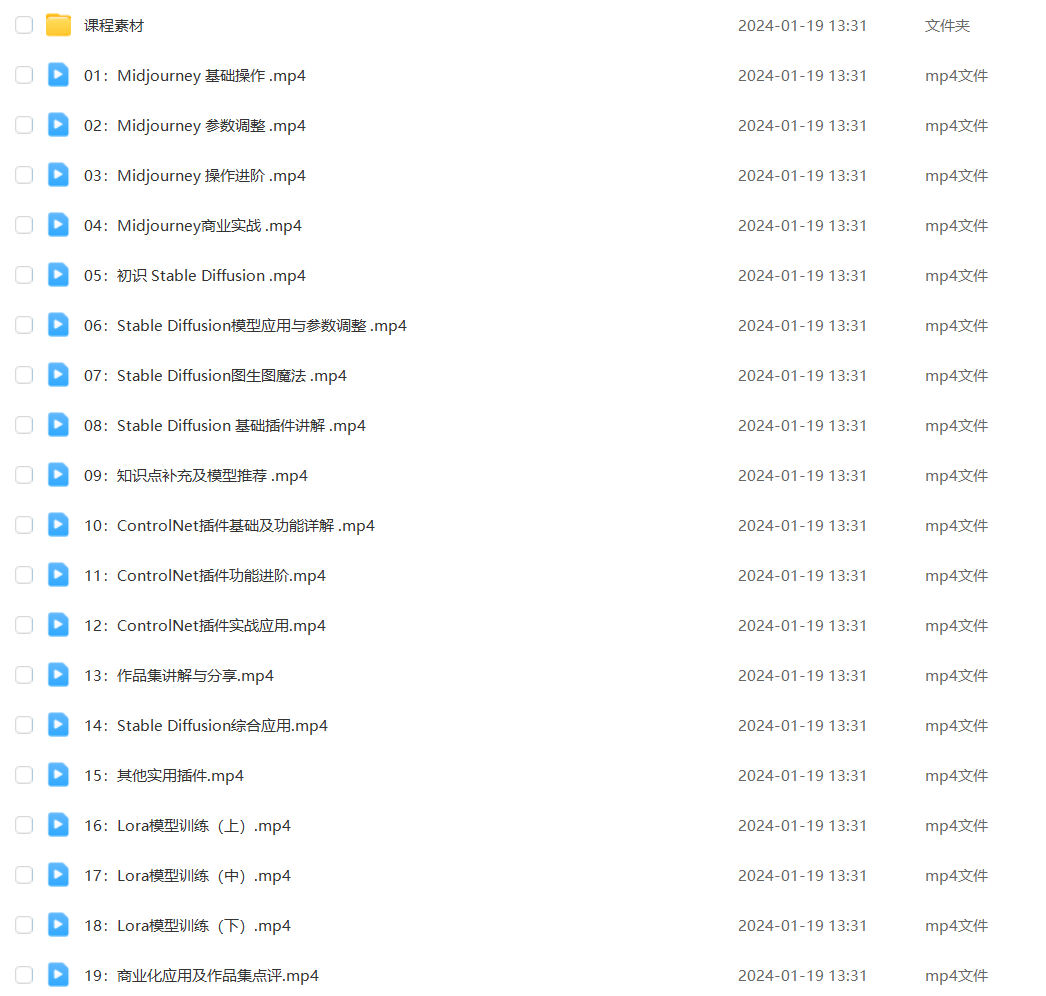The image size is (1046, 996).
Task: Open file 14: Stable Diffusion综合应用.mp4
Action: (x=205, y=726)
